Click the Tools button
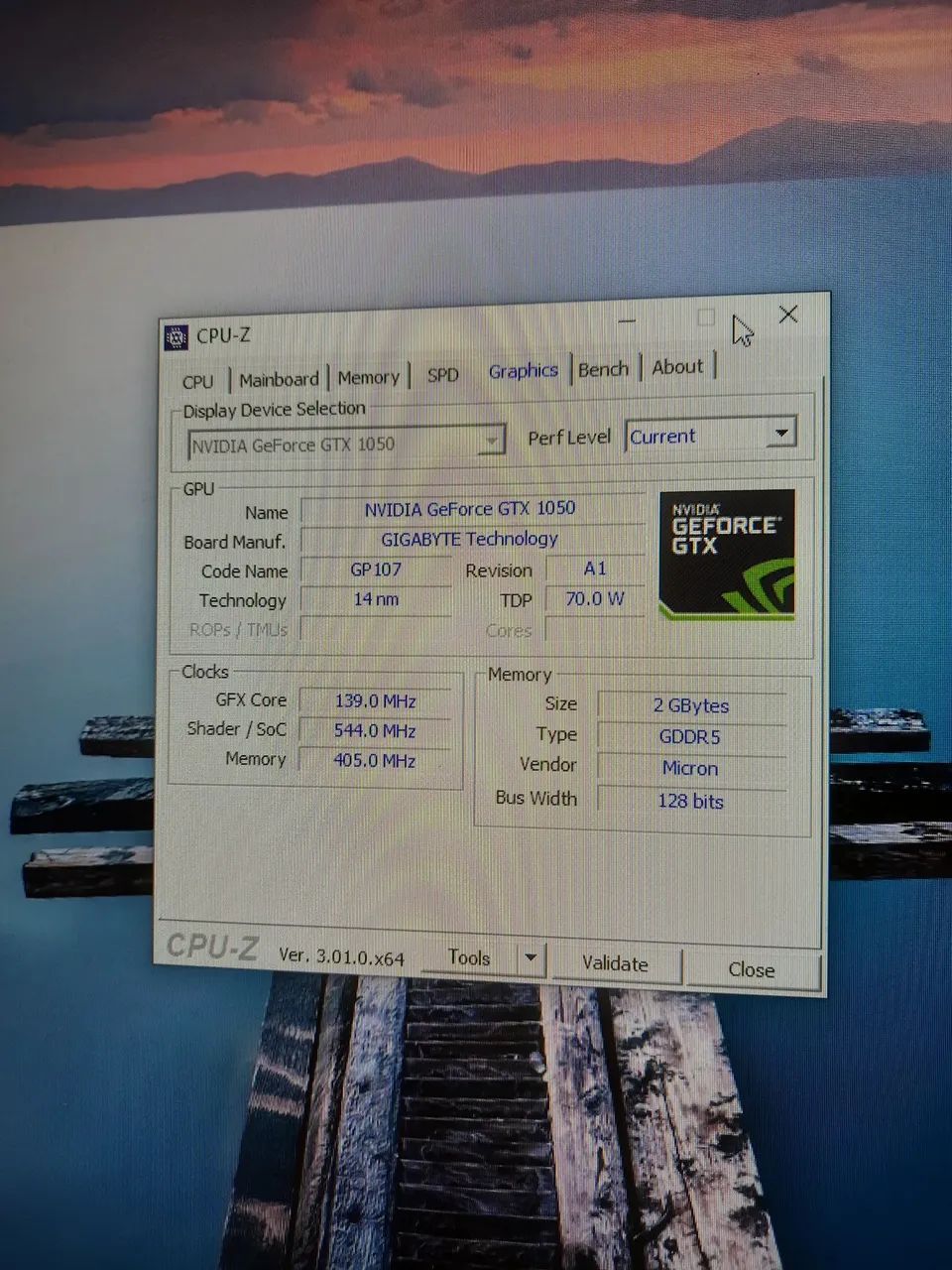Image resolution: width=952 pixels, height=1270 pixels. pyautogui.click(x=468, y=957)
